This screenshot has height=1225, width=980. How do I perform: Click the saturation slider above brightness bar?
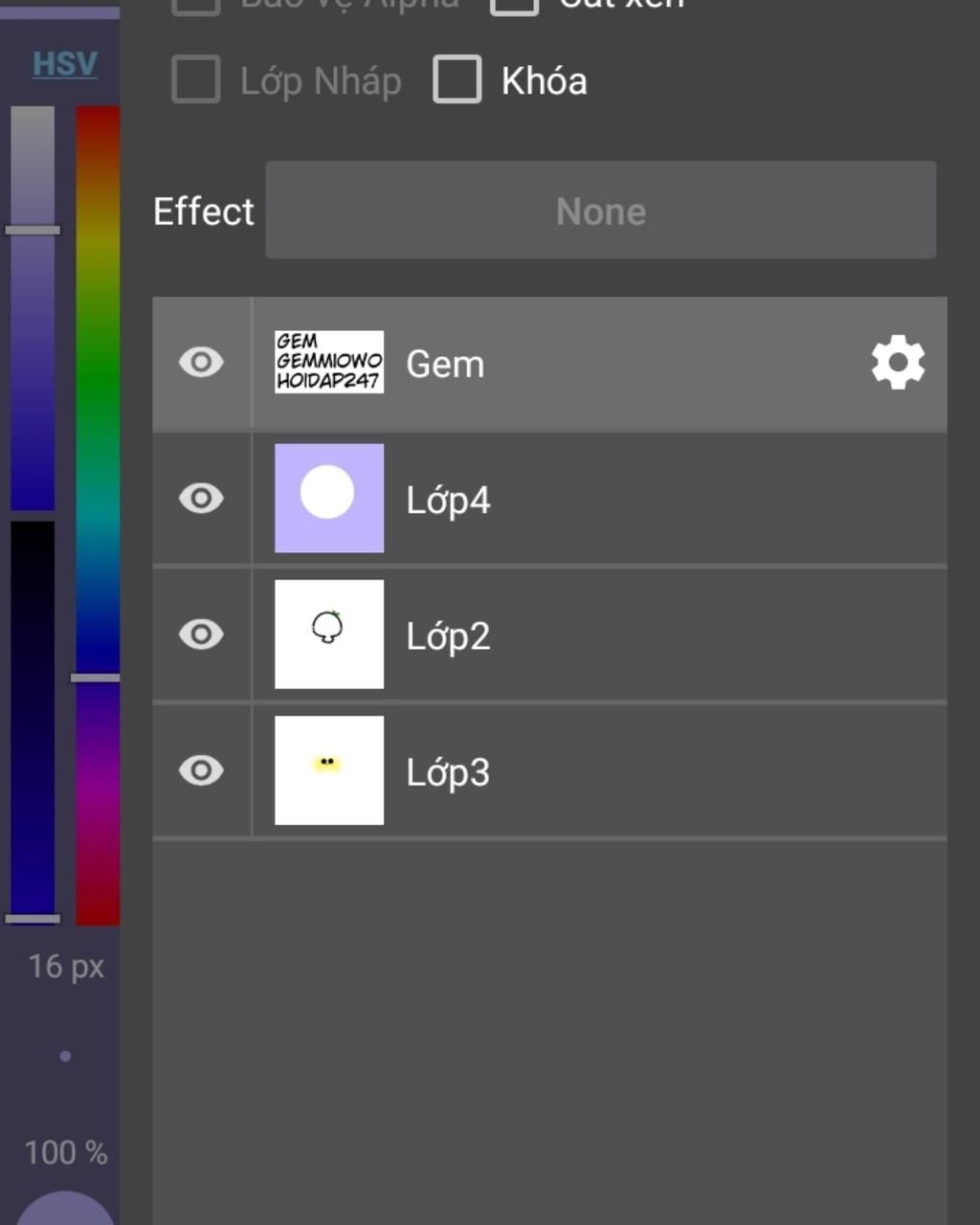[x=33, y=308]
